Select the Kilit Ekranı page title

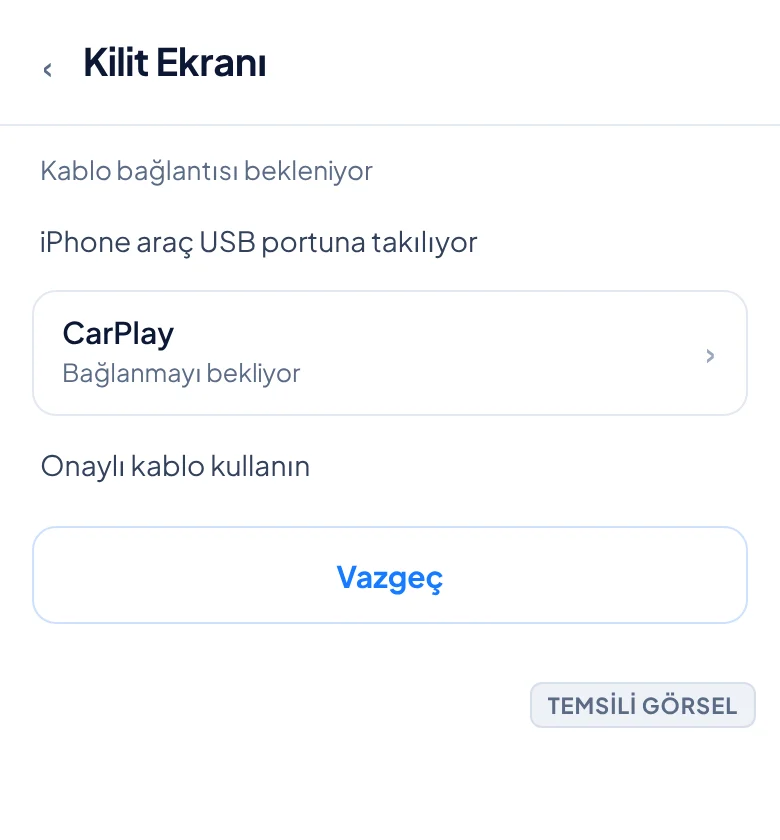click(175, 63)
